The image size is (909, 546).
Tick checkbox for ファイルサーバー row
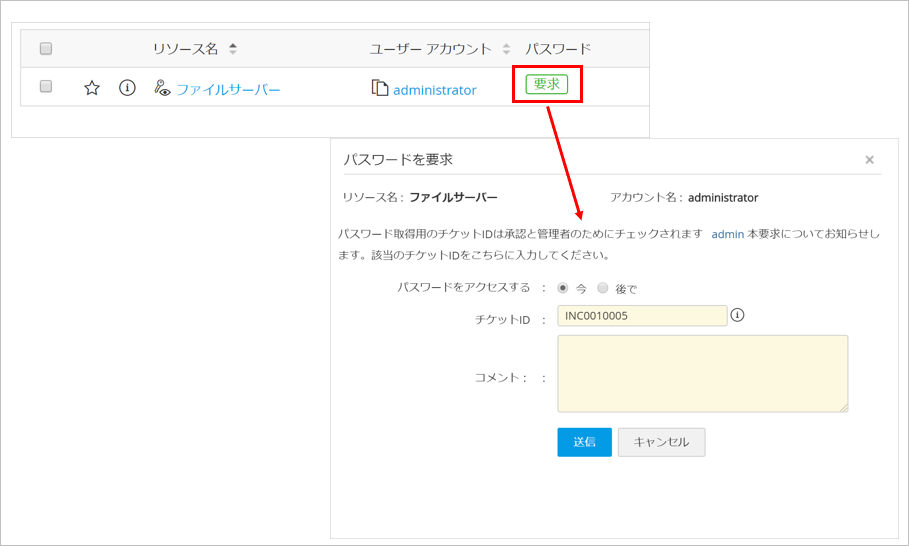click(x=46, y=86)
